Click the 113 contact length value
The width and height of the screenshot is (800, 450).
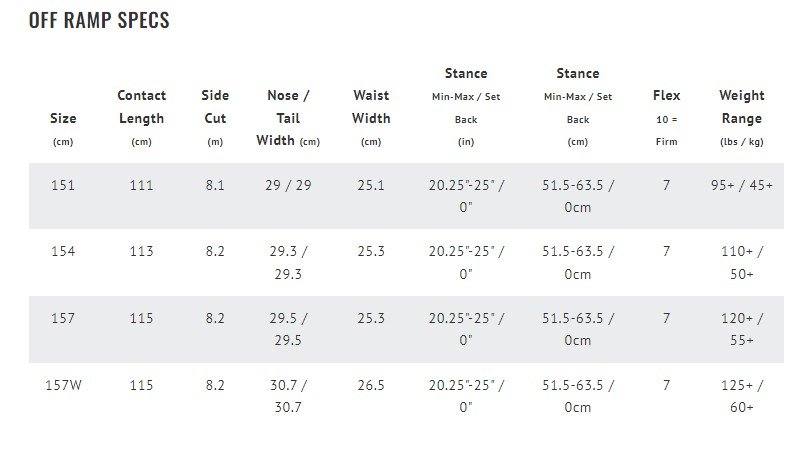142,251
